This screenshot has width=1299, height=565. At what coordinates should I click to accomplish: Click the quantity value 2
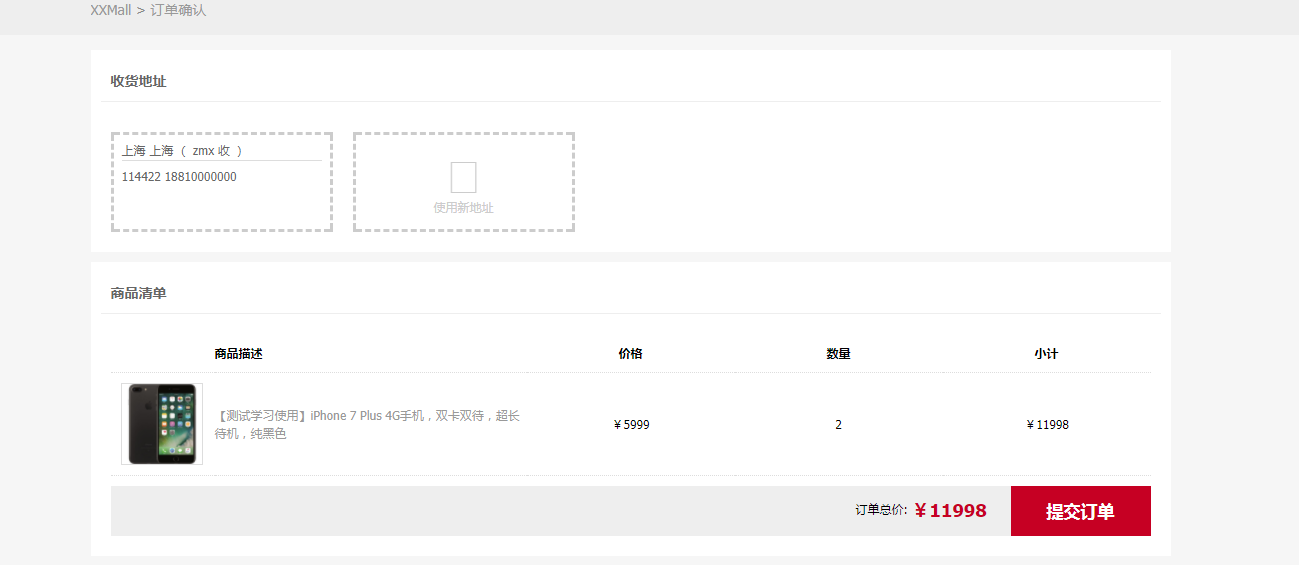point(839,425)
